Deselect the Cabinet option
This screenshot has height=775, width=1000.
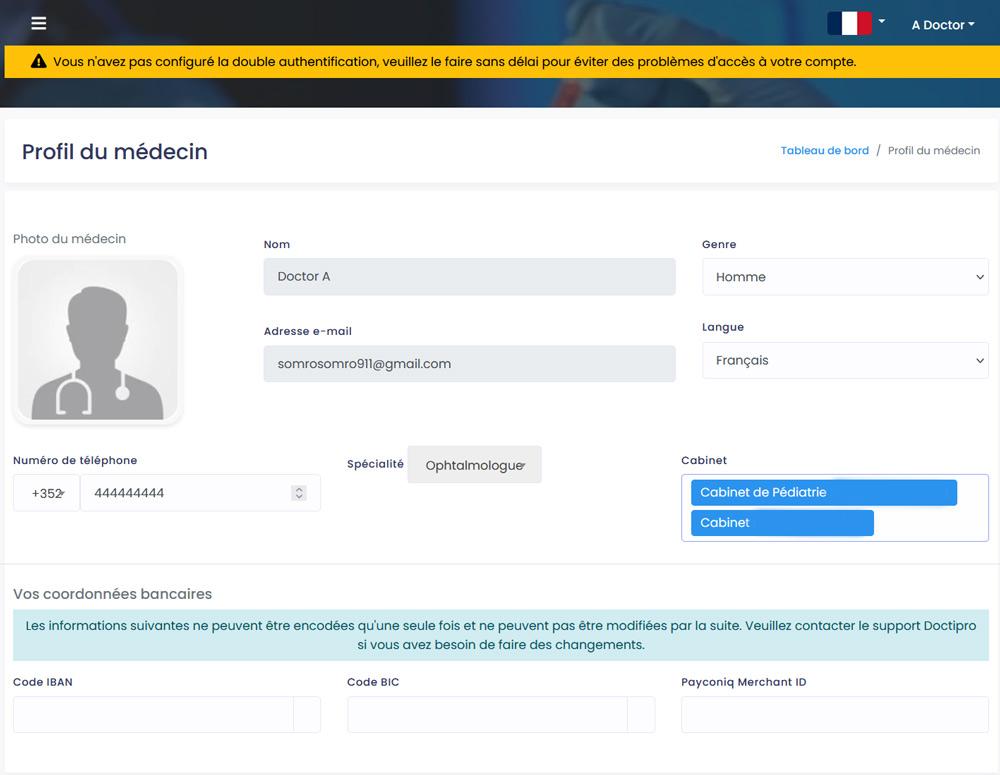pos(782,522)
